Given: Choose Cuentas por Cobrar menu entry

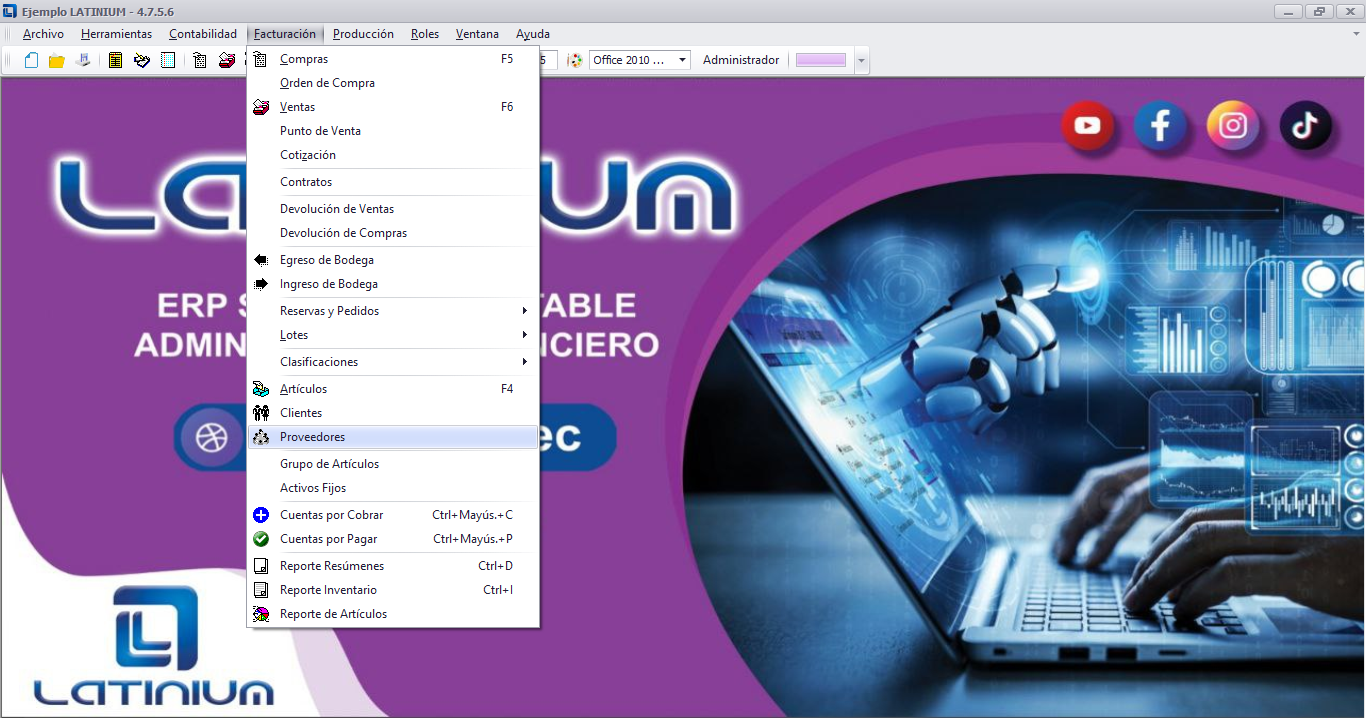Looking at the screenshot, I should pos(331,515).
